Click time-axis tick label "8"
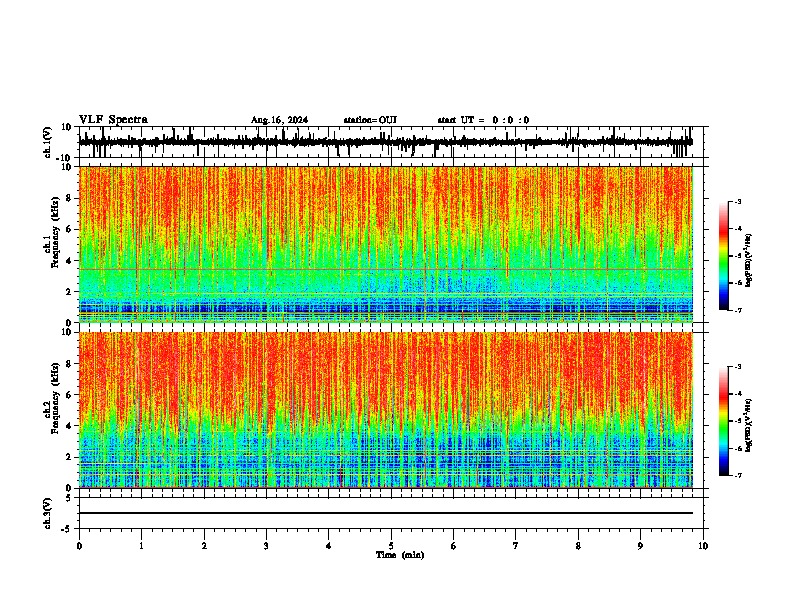This screenshot has width=792, height=612. [578, 546]
